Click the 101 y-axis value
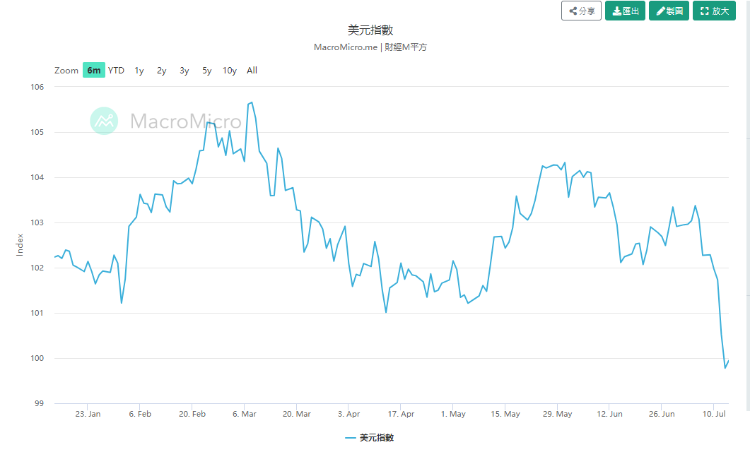This screenshot has height=452, width=750. pos(37,313)
